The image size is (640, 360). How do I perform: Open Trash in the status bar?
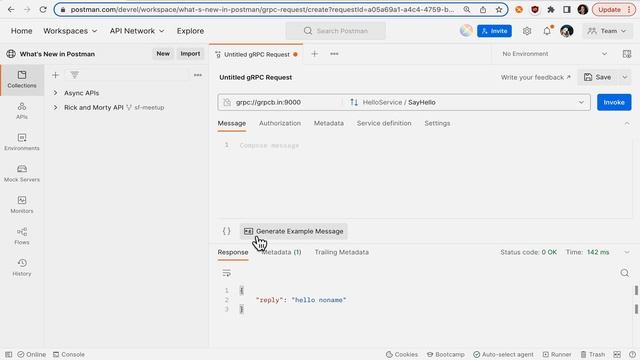pos(593,354)
